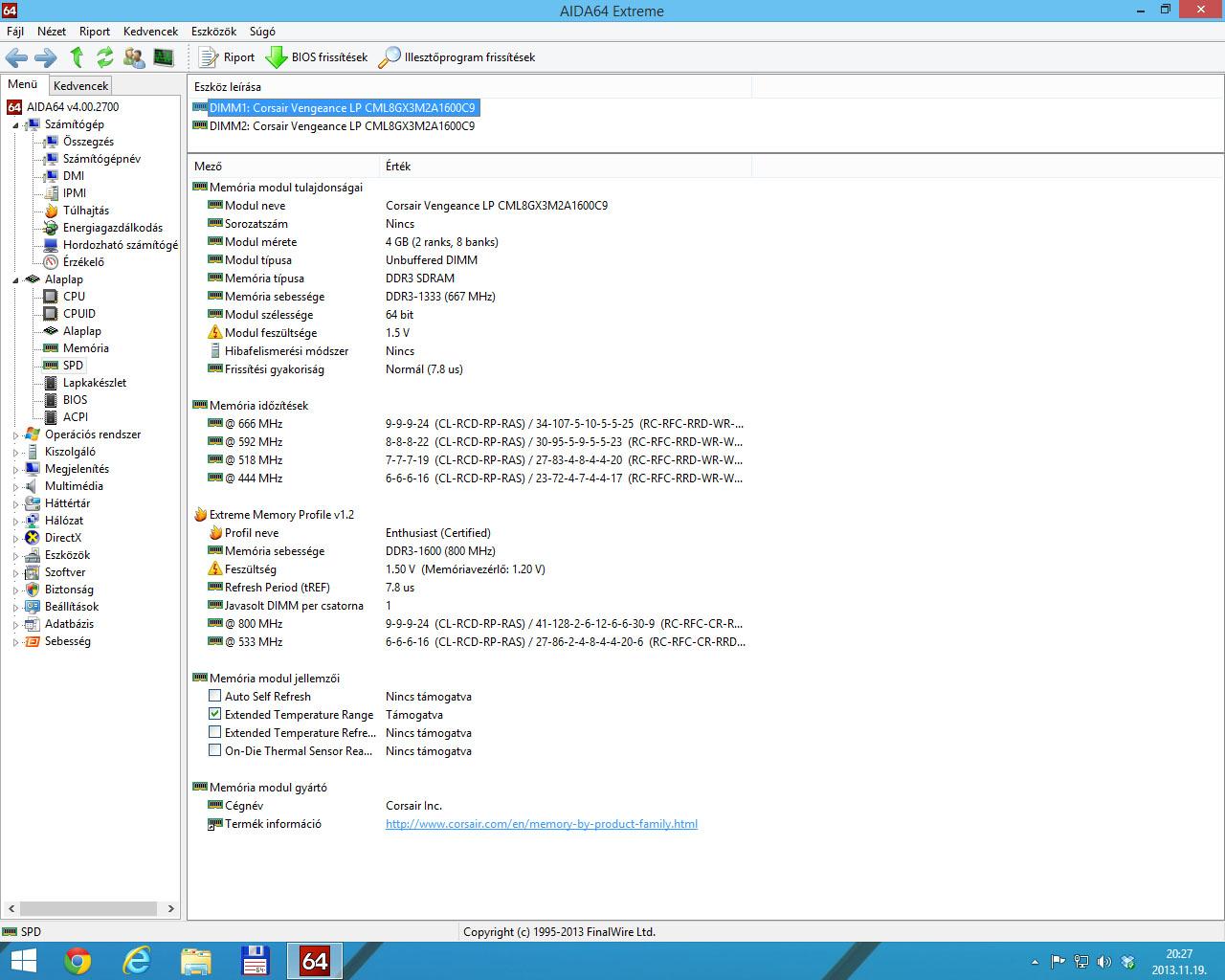The width and height of the screenshot is (1225, 980).
Task: Open the system monitor graph toolbar icon
Action: [x=164, y=57]
